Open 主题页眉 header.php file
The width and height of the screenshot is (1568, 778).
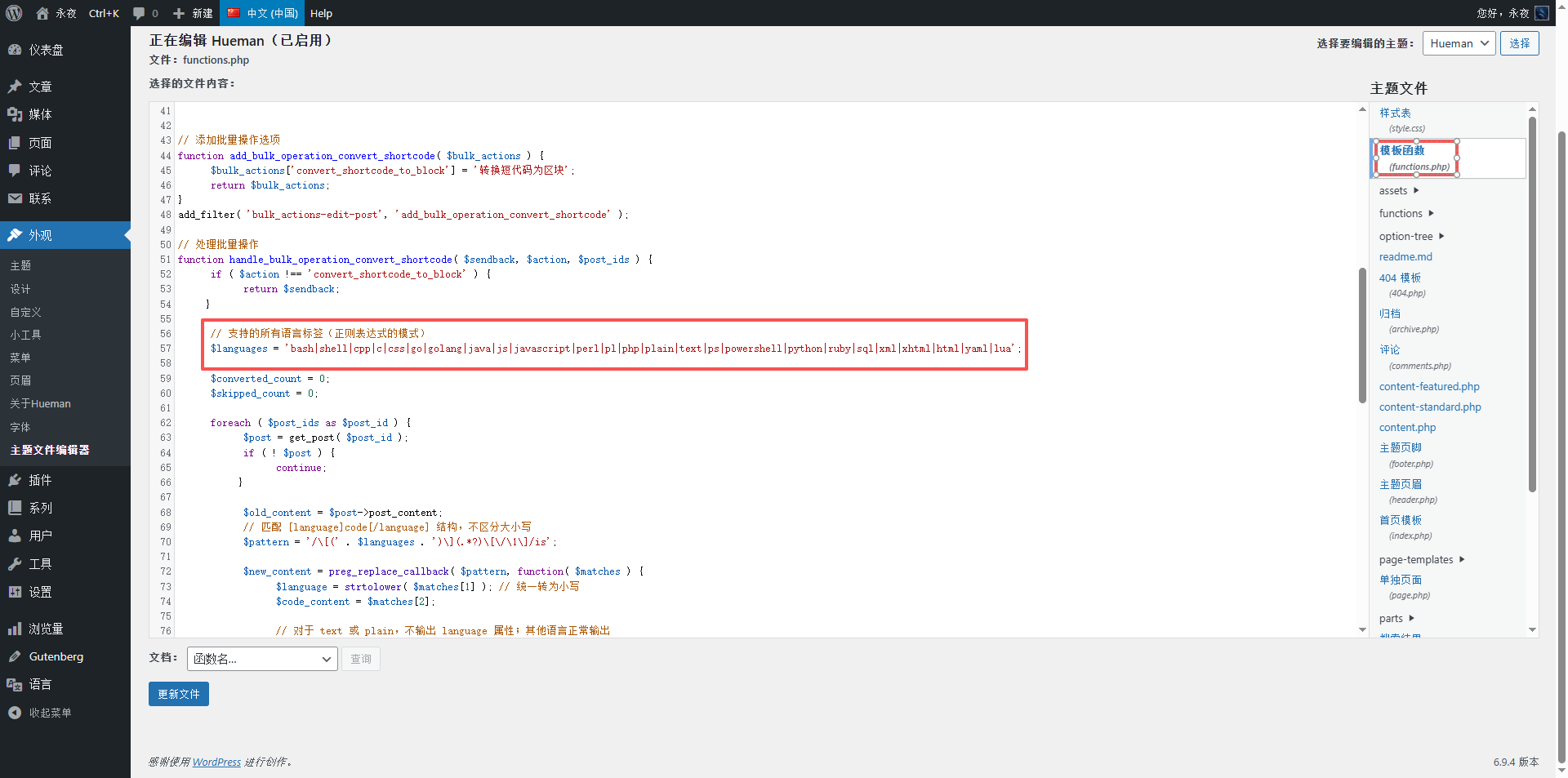coord(1401,484)
